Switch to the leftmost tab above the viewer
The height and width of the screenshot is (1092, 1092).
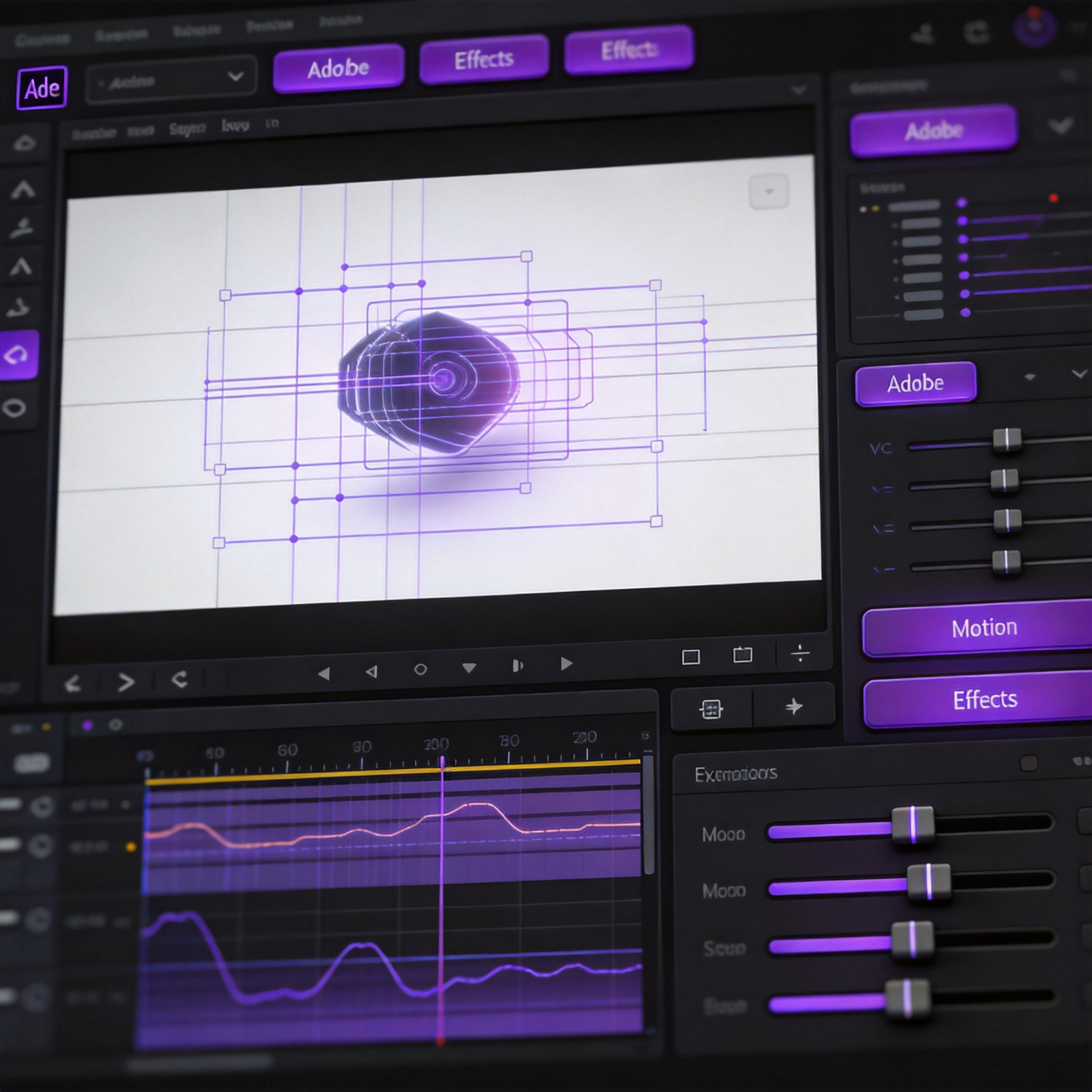tap(94, 133)
